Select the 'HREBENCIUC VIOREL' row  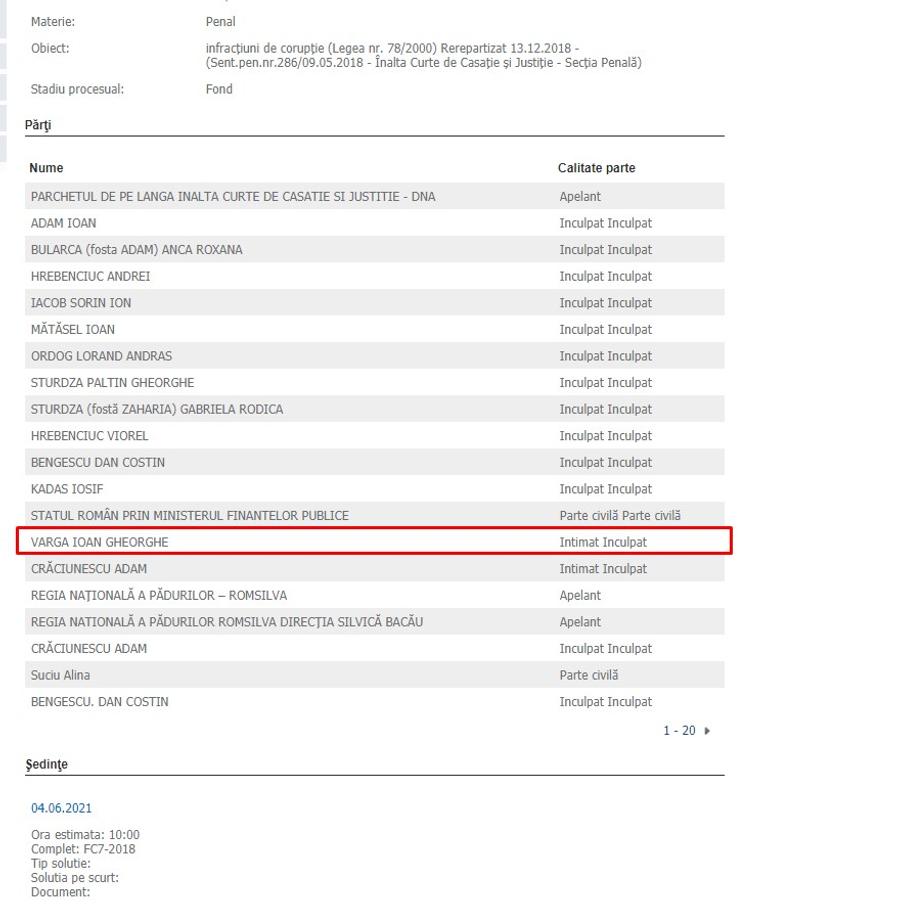tap(374, 435)
